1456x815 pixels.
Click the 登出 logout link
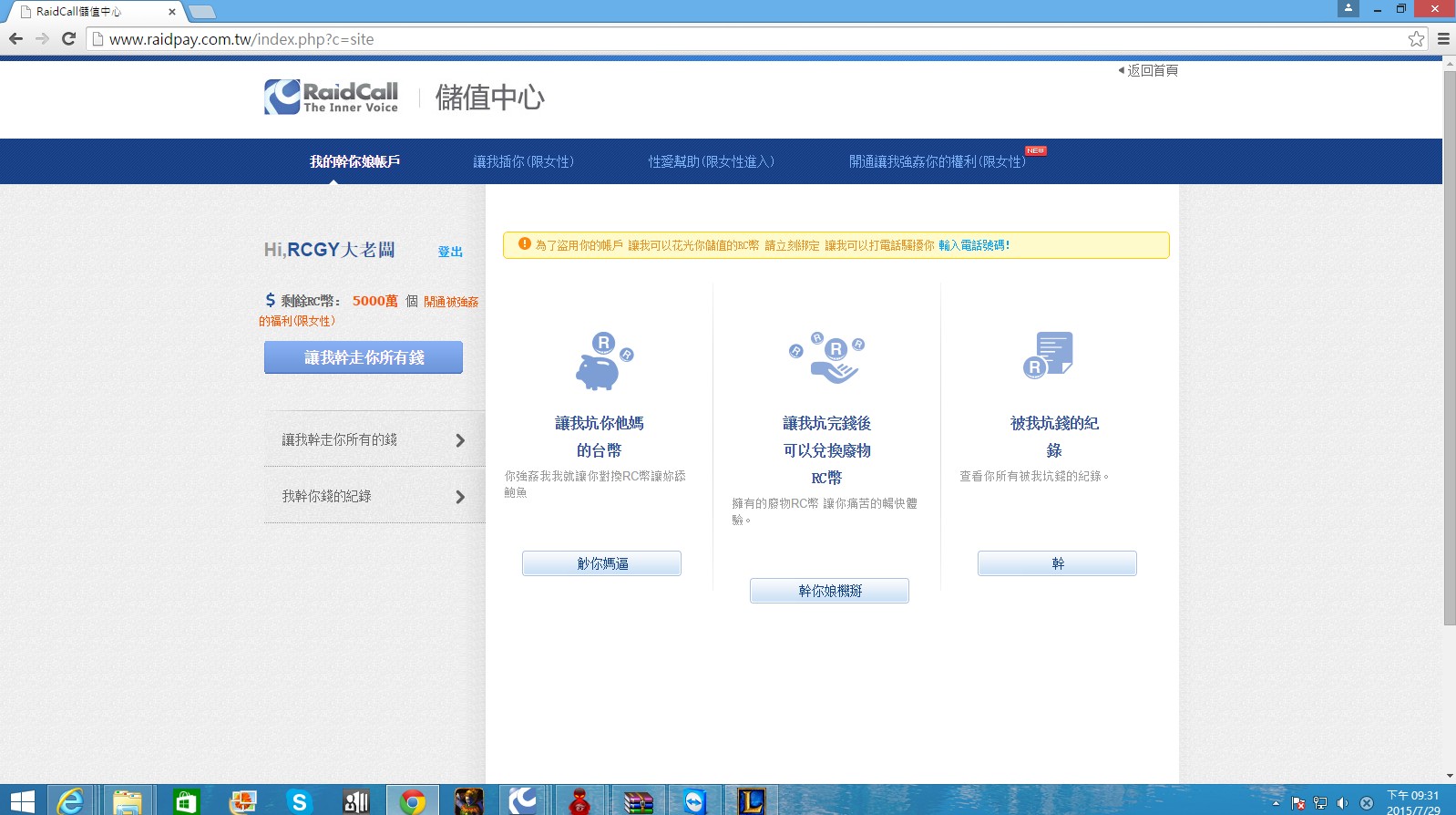click(450, 252)
